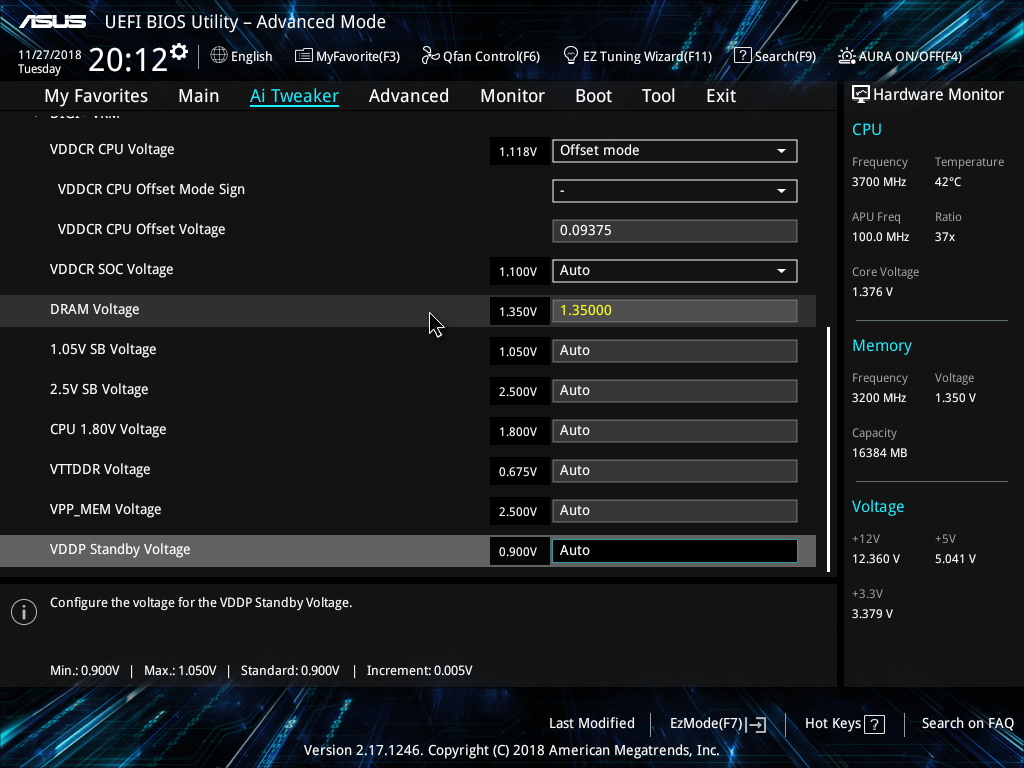Click CPU 1.80V Voltage Auto field
The width and height of the screenshot is (1024, 768).
(x=675, y=431)
